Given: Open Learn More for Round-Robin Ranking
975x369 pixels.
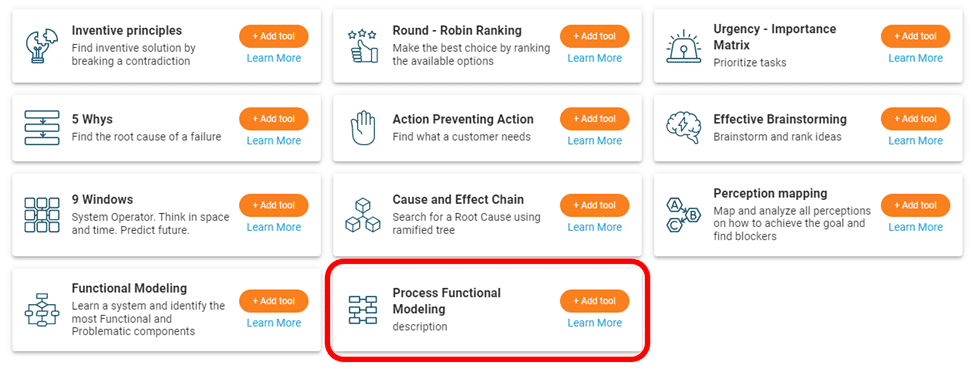Looking at the screenshot, I should (594, 58).
